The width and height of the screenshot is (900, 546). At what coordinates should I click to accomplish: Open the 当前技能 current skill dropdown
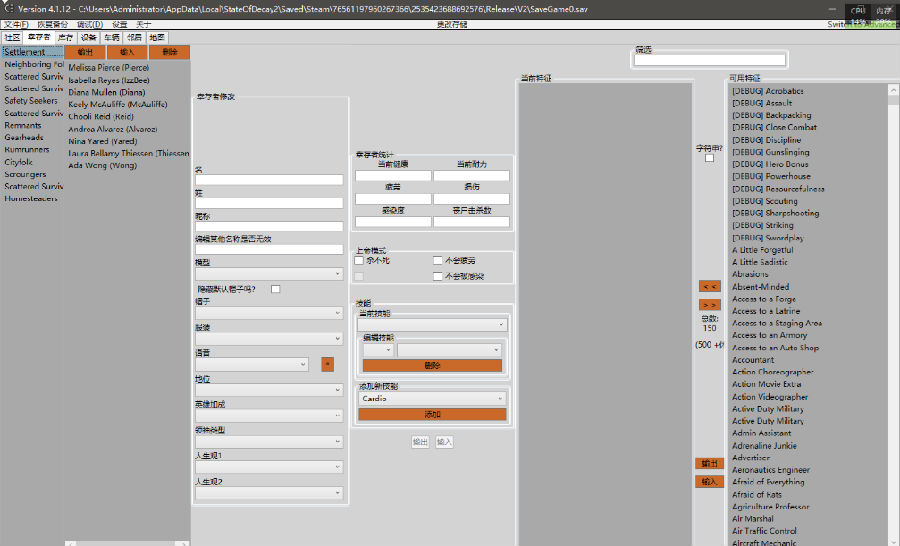pos(432,325)
